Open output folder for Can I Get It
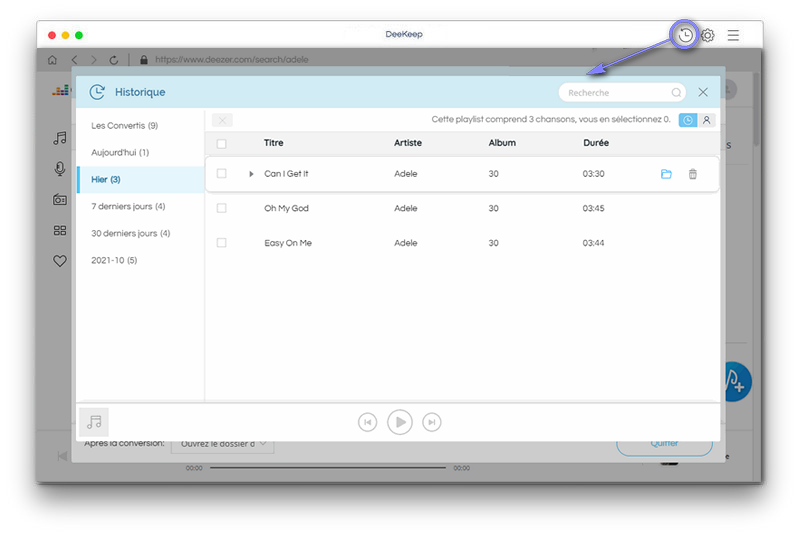Image resolution: width=800 pixels, height=536 pixels. coord(666,174)
